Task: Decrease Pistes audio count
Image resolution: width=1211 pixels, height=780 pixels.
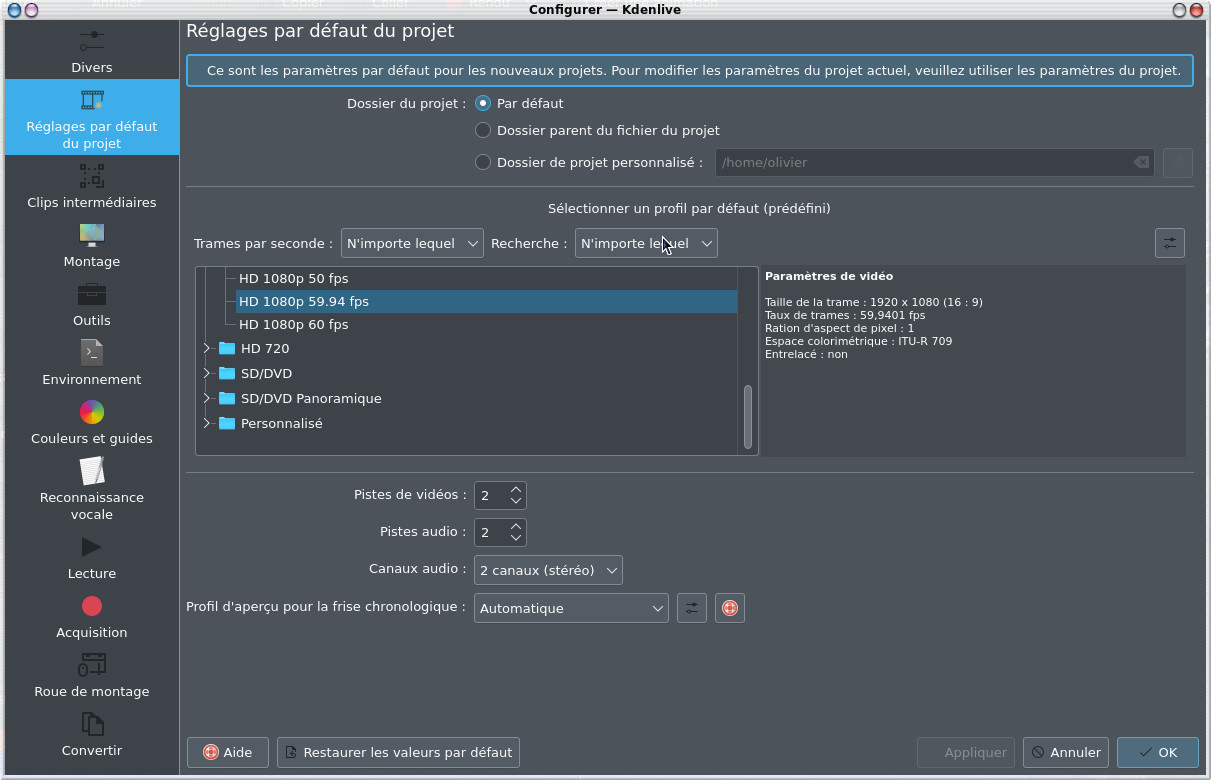Action: pos(516,538)
